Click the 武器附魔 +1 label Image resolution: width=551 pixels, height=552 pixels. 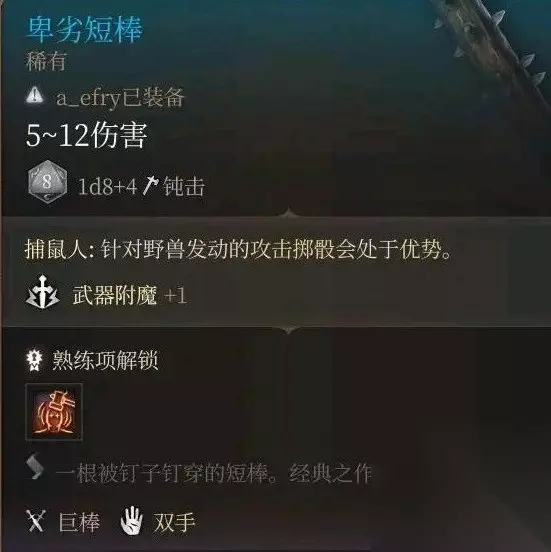130,295
